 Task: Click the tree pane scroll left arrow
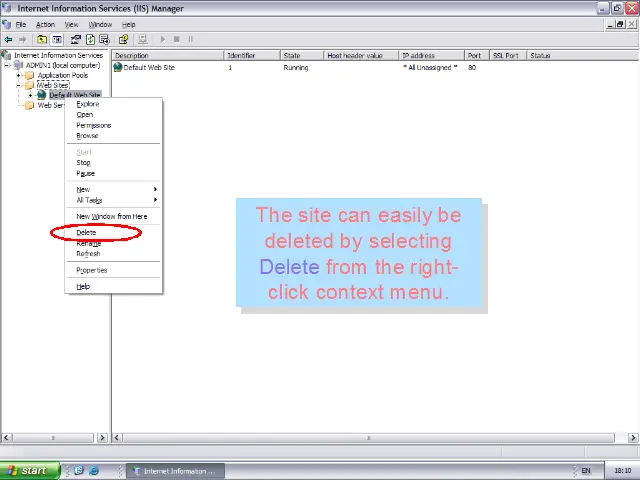[6, 438]
